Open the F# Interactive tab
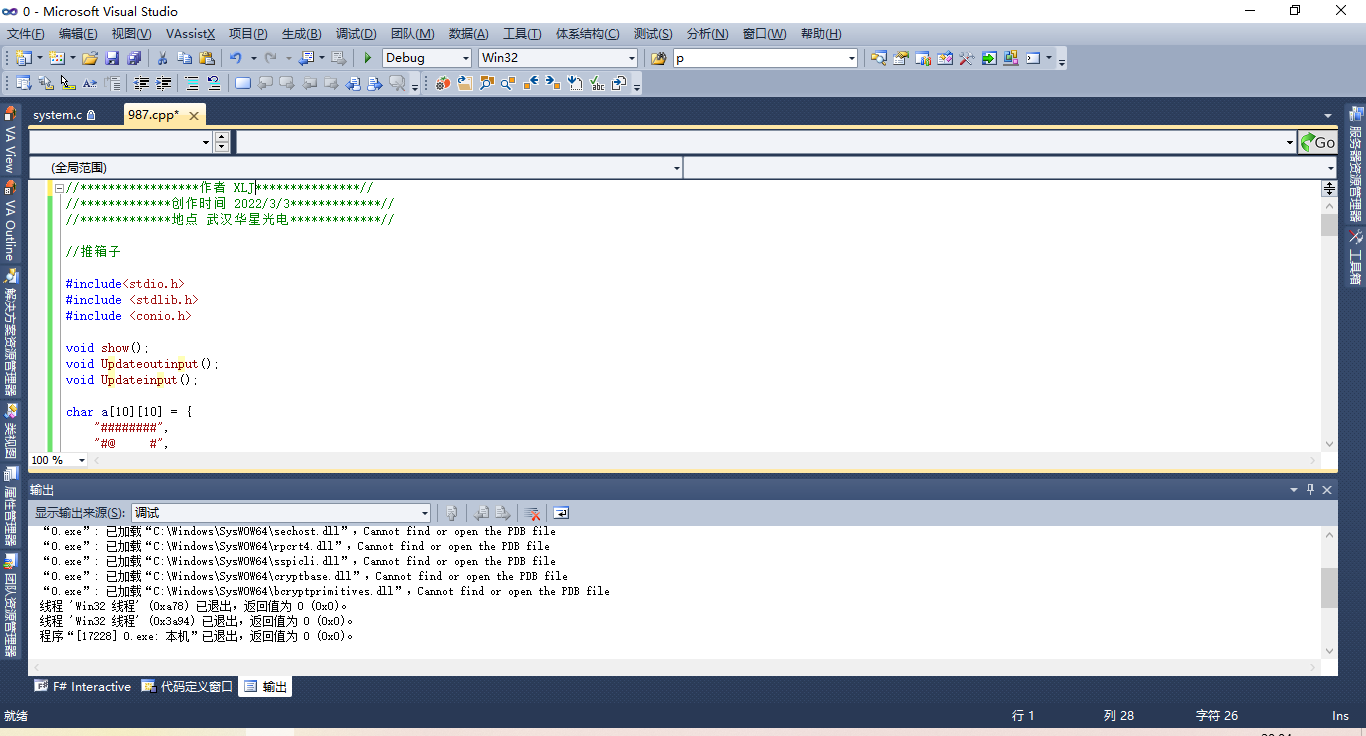Viewport: 1366px width, 736px height. tap(83, 687)
